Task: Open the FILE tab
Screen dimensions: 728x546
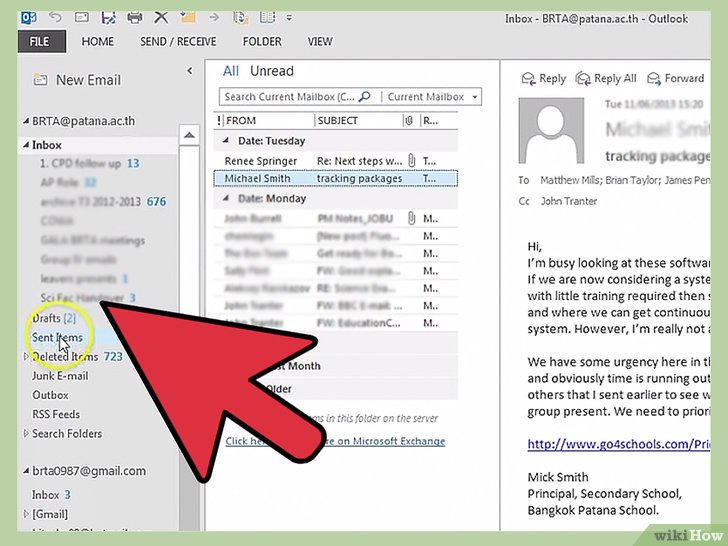Action: pos(39,42)
